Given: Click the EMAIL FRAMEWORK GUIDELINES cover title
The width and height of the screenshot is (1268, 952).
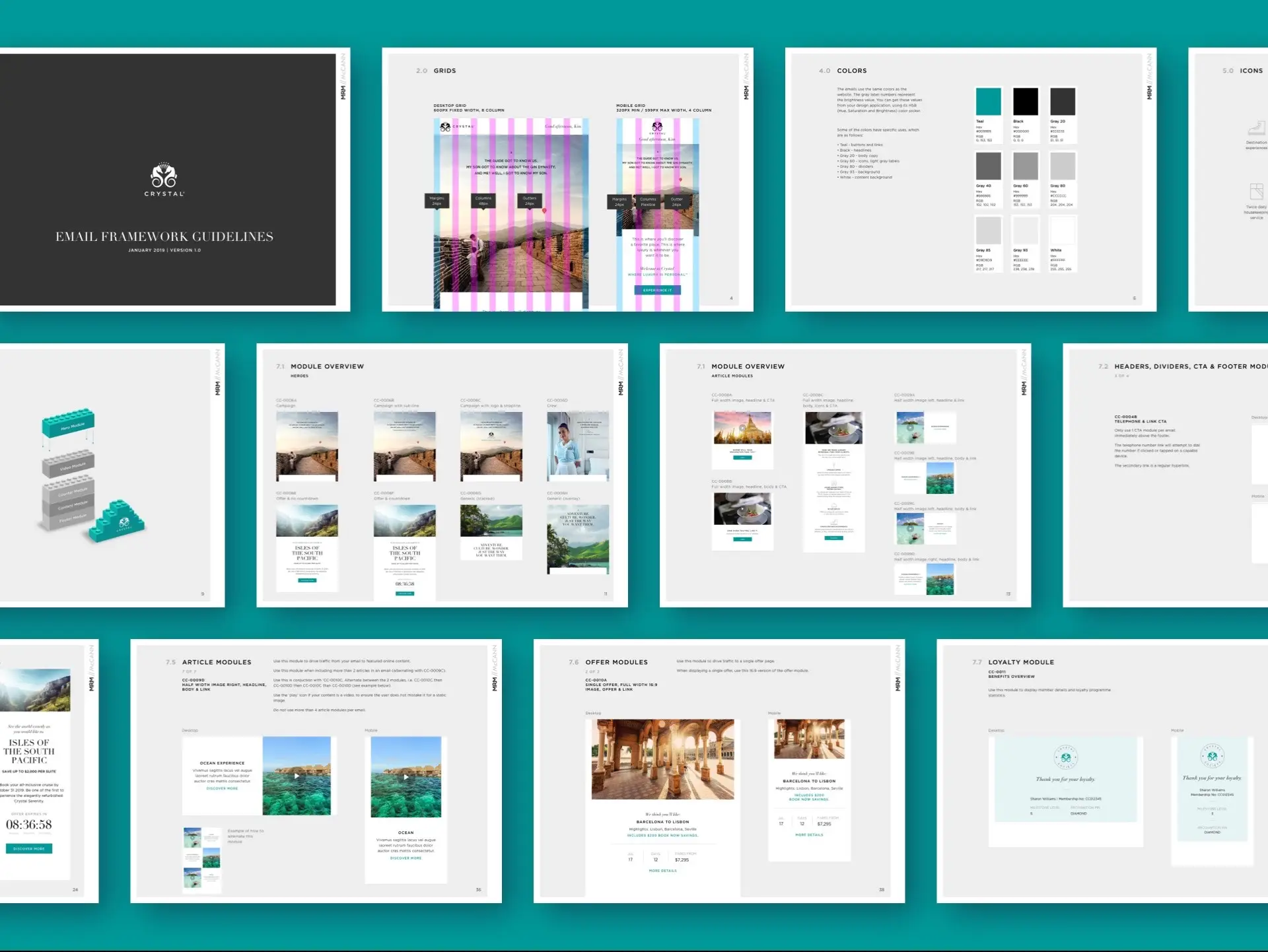Looking at the screenshot, I should pos(164,236).
